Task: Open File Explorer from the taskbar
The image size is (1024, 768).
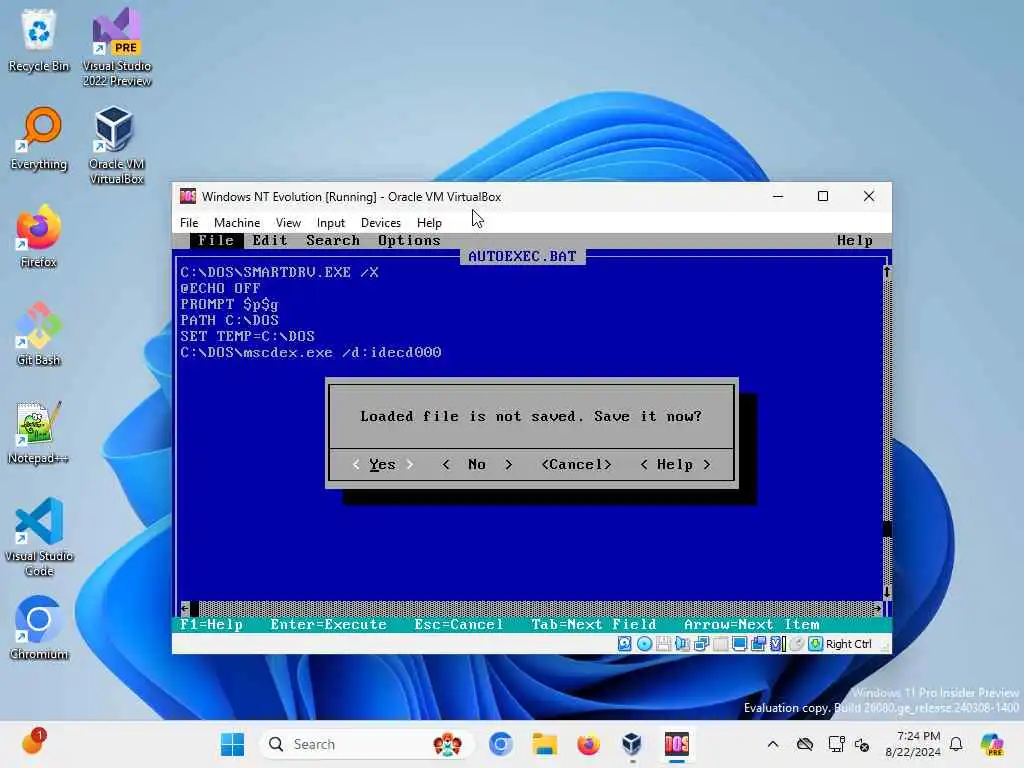Action: point(544,744)
